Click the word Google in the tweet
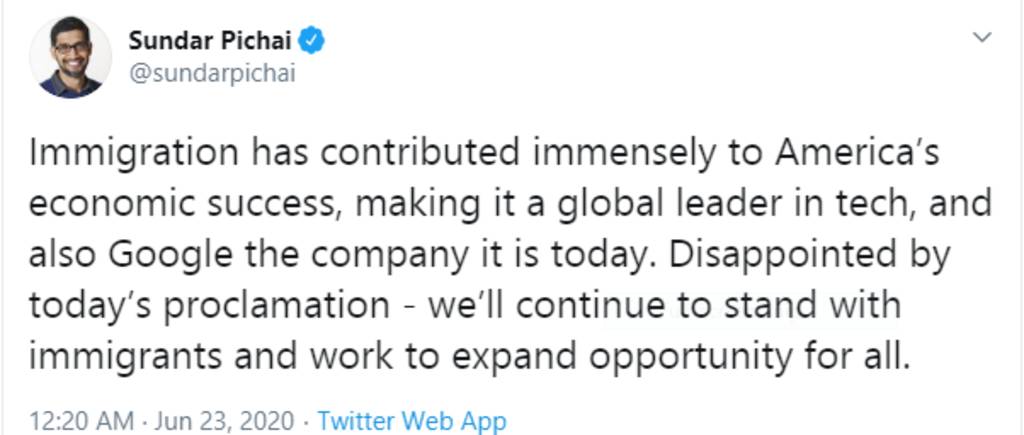Image resolution: width=1024 pixels, height=435 pixels. 167,254
